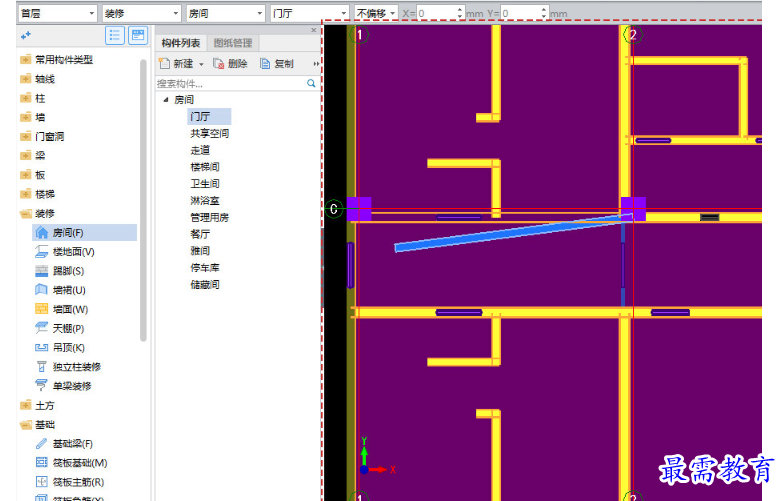783x501 pixels.
Task: Collapse the 房间 tree node
Action: [x=166, y=100]
